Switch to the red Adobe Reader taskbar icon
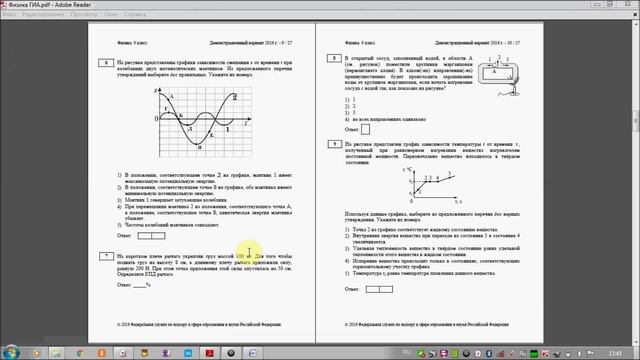 209,353
